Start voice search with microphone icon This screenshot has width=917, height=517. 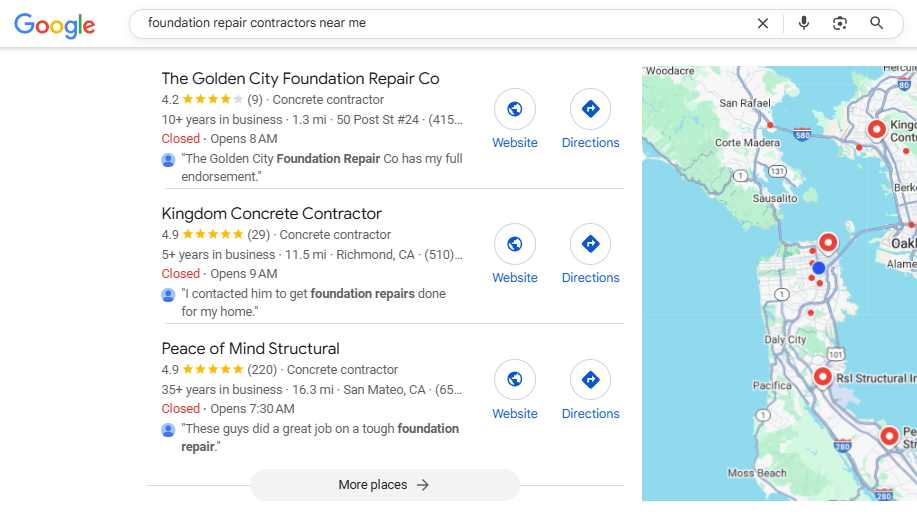point(804,23)
